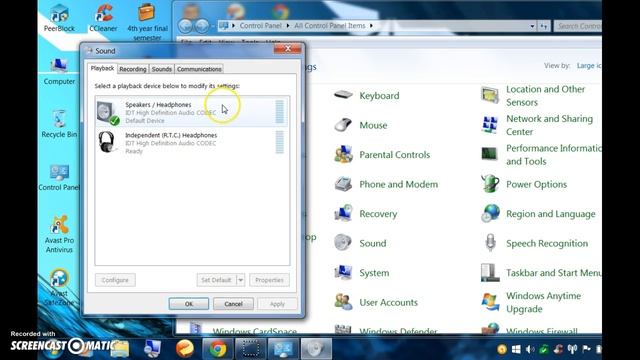This screenshot has height=360, width=640.
Task: Expand arrow after All Control Panel Items
Action: click(x=371, y=26)
